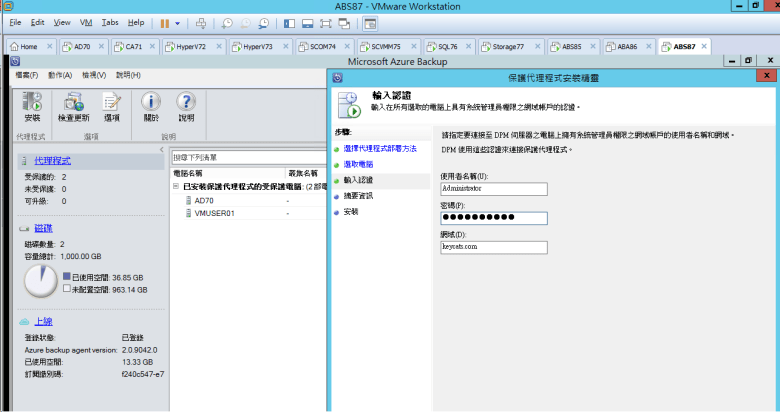780x412 pixels.
Task: Click the disk usage pie chart
Action: (41, 281)
